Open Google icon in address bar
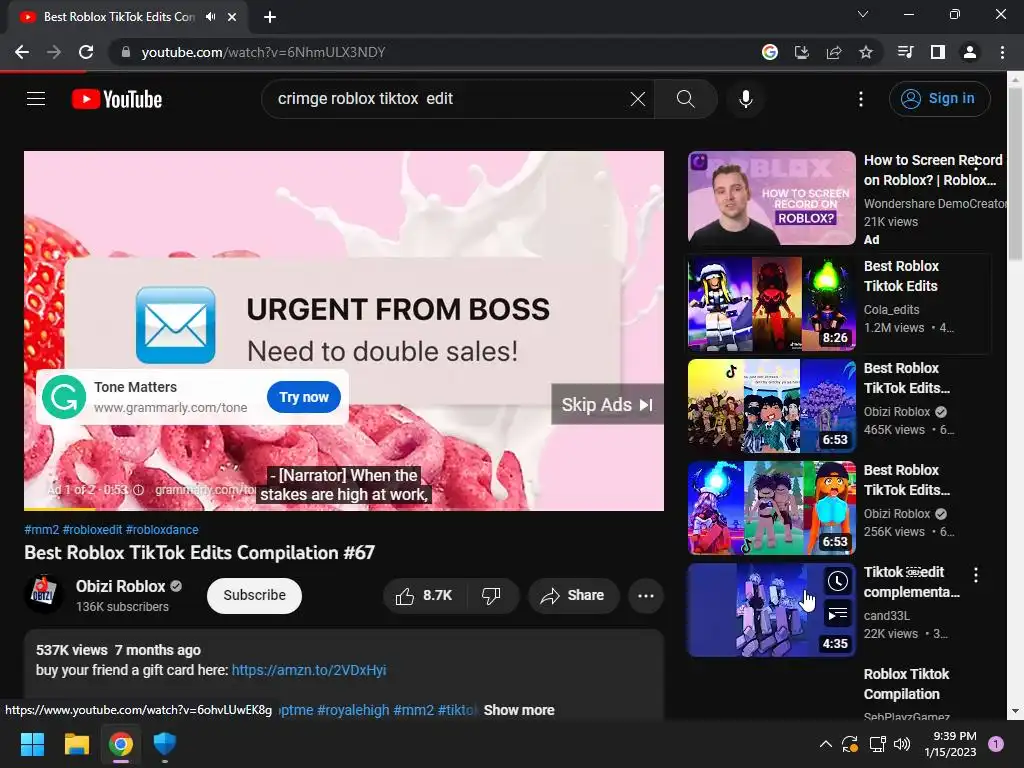This screenshot has width=1024, height=768. [769, 52]
